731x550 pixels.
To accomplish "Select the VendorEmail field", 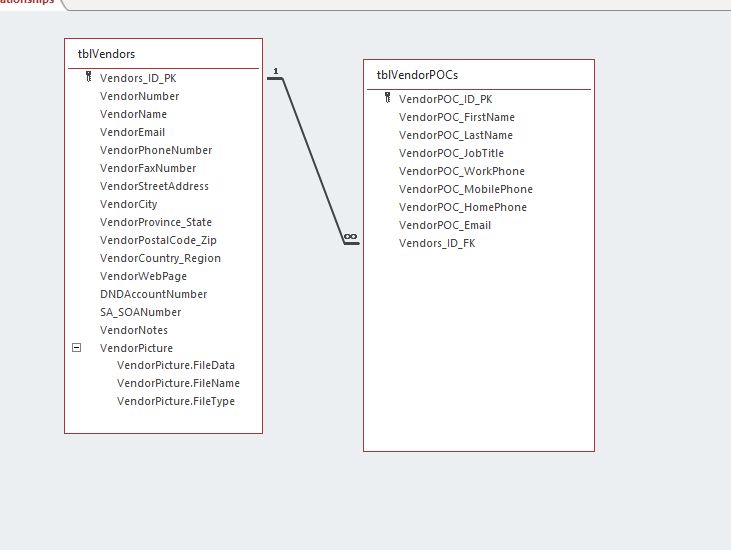I will pyautogui.click(x=132, y=132).
